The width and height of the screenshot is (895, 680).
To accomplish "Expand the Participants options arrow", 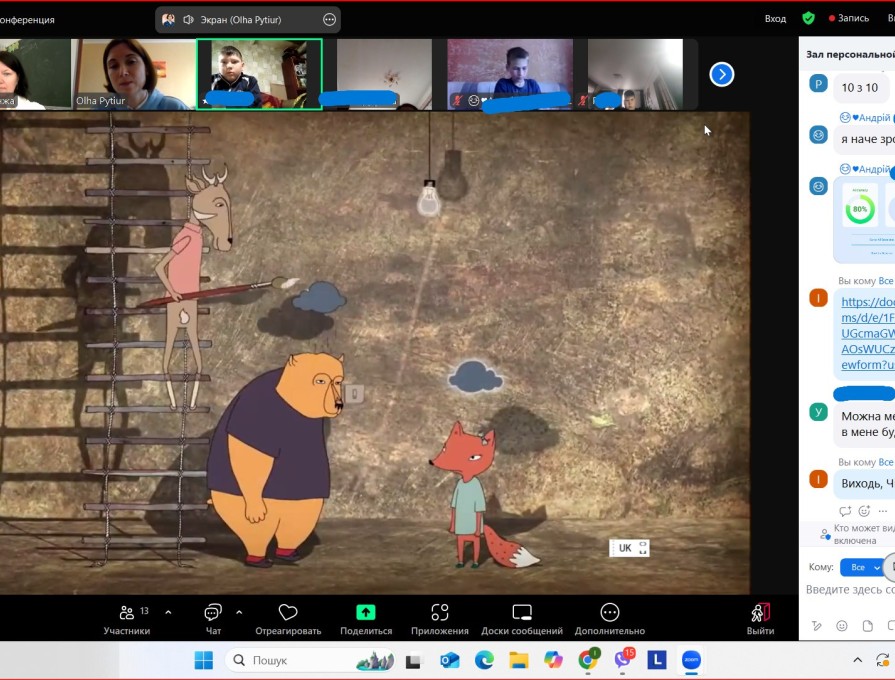I will click(x=168, y=612).
